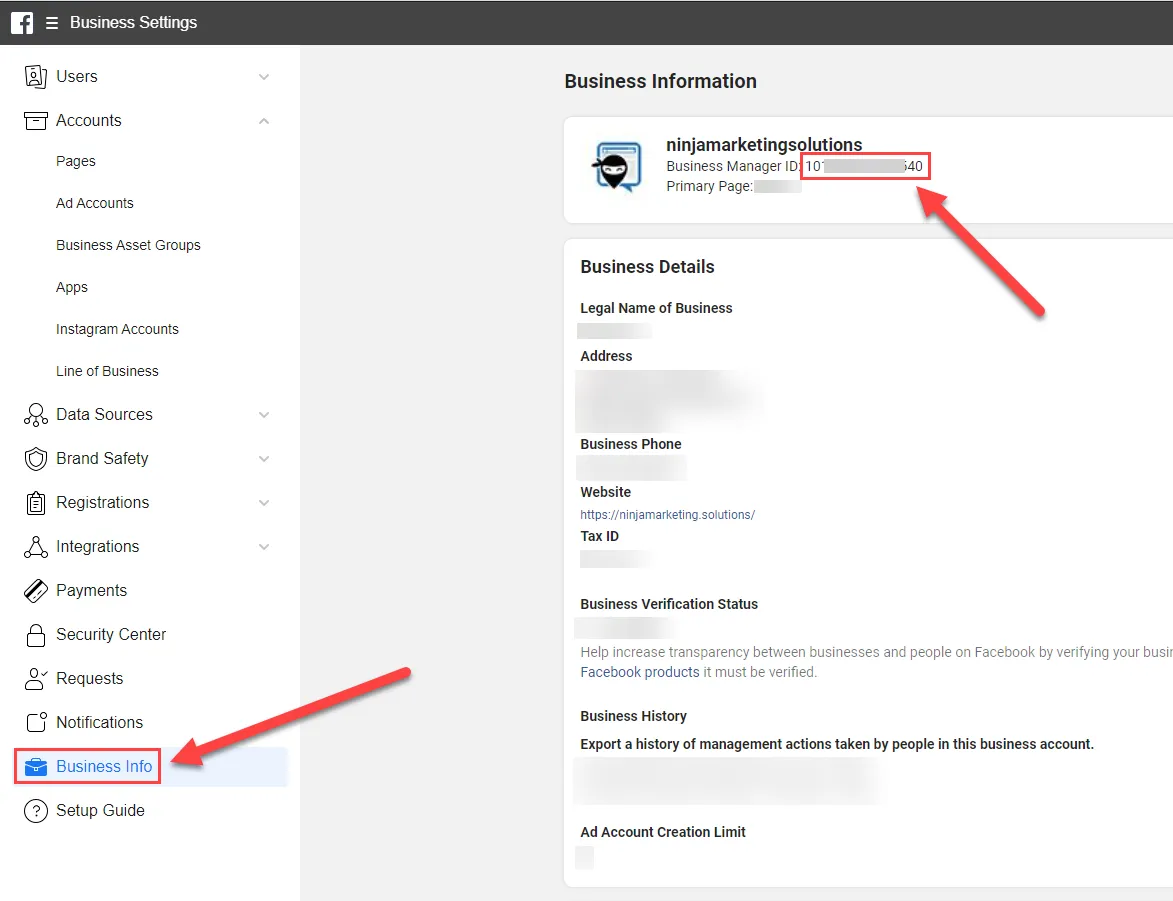Click the Primary Page label

(709, 186)
